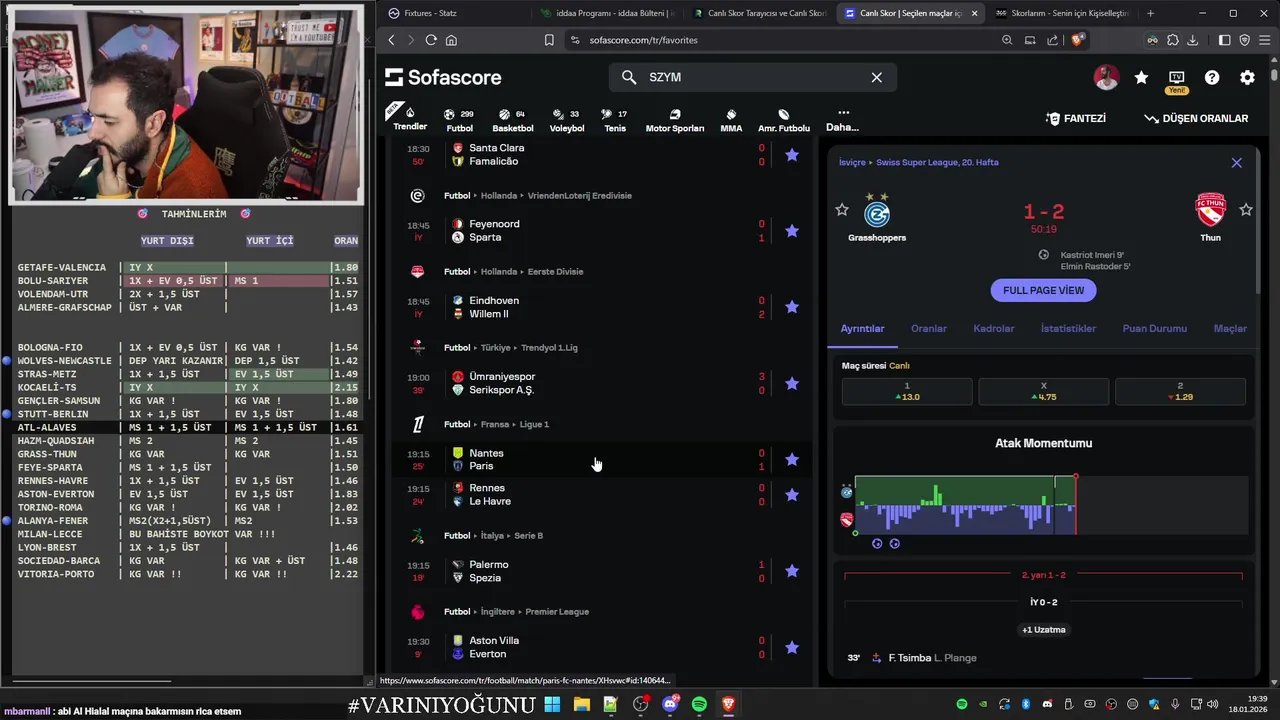Select the home win odds 13.0

coord(907,391)
